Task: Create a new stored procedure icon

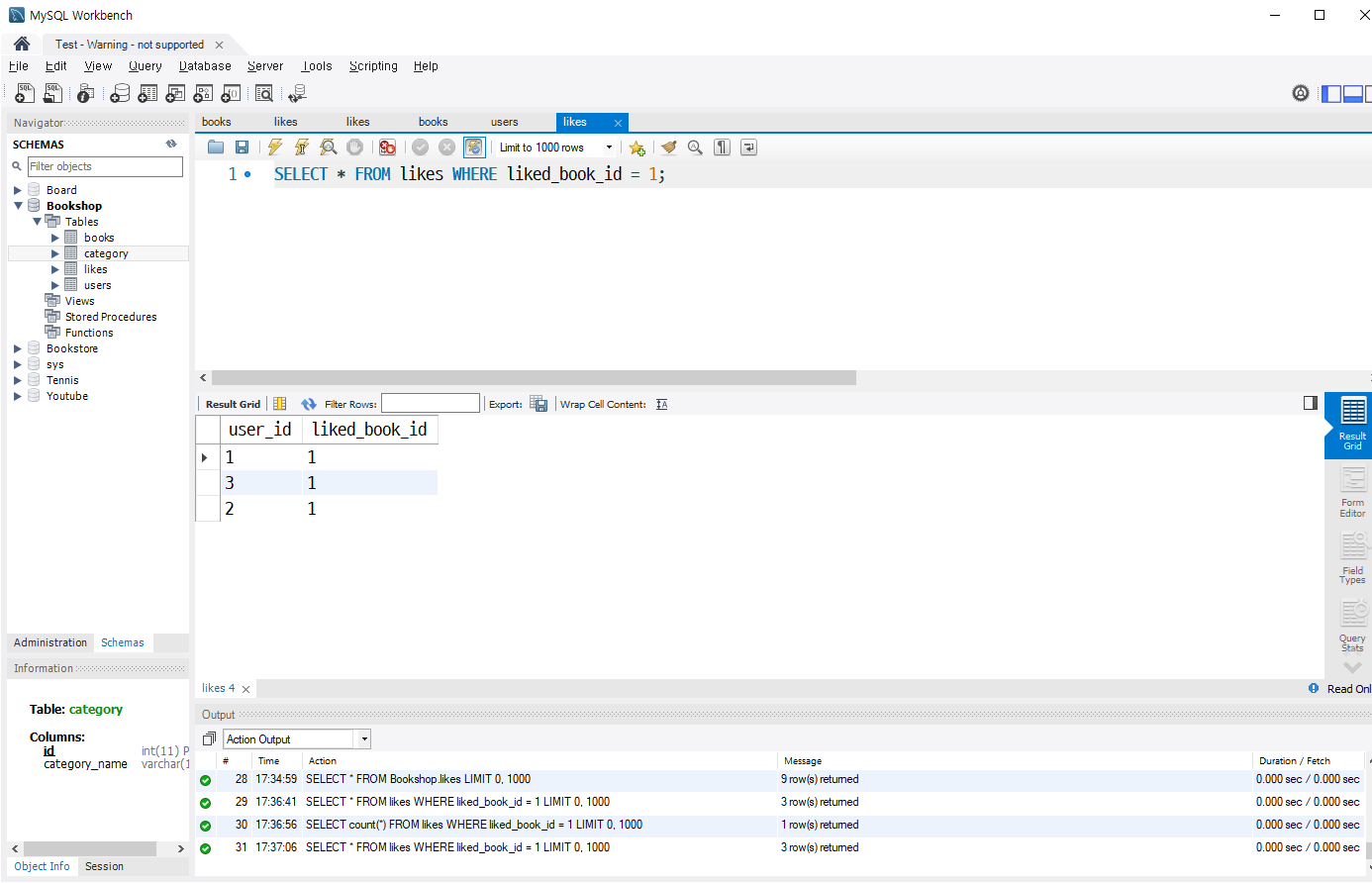Action: tap(203, 93)
